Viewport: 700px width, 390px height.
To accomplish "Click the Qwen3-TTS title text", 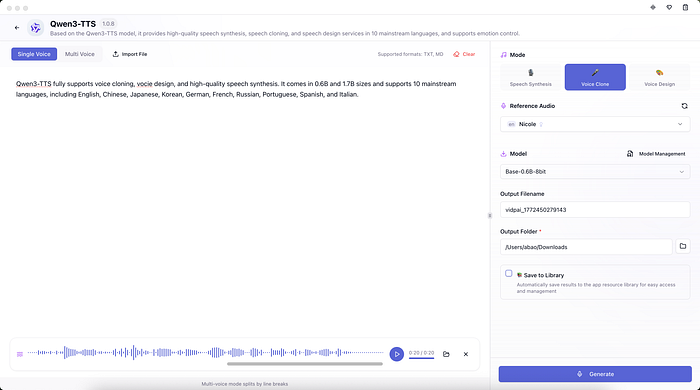I will point(73,24).
